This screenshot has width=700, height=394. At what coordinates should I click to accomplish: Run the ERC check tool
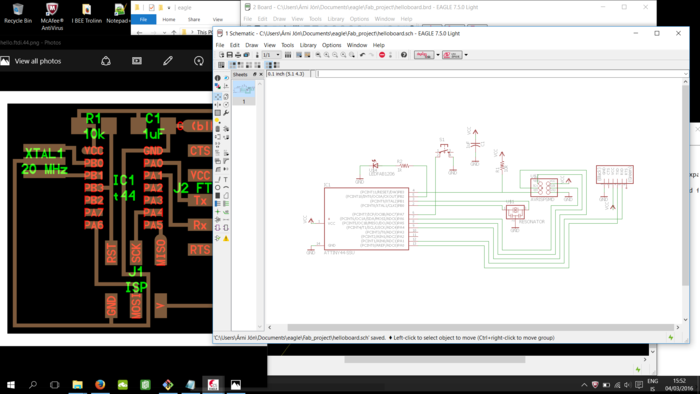pyautogui.click(x=217, y=238)
